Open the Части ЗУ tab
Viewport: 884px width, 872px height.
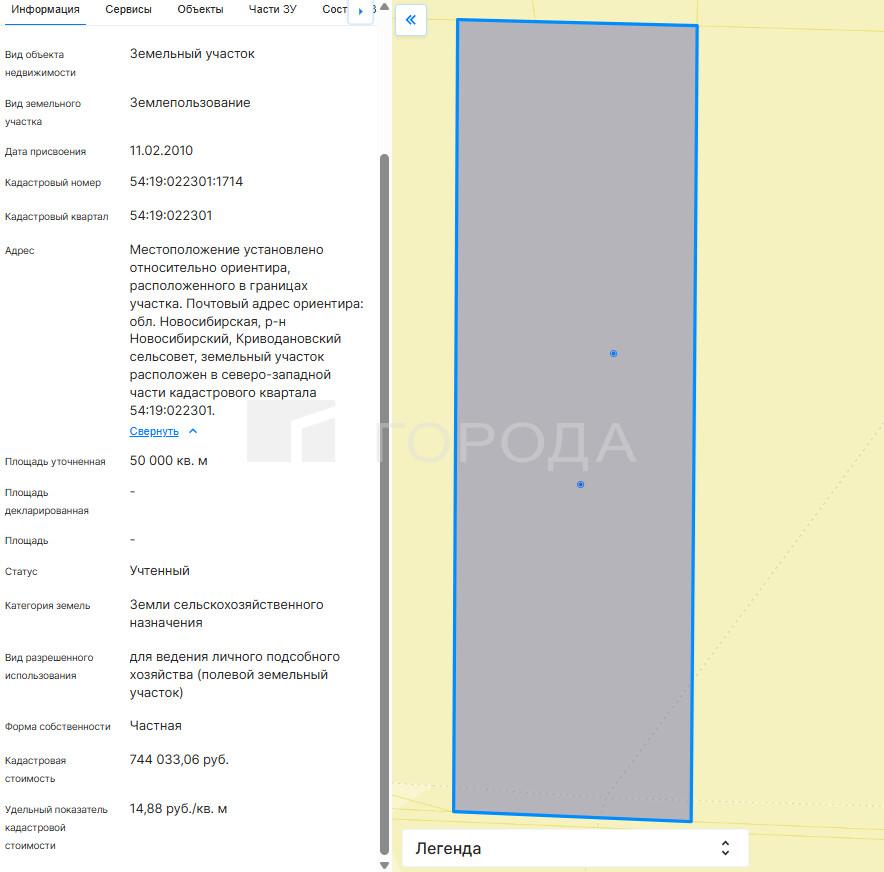[272, 10]
